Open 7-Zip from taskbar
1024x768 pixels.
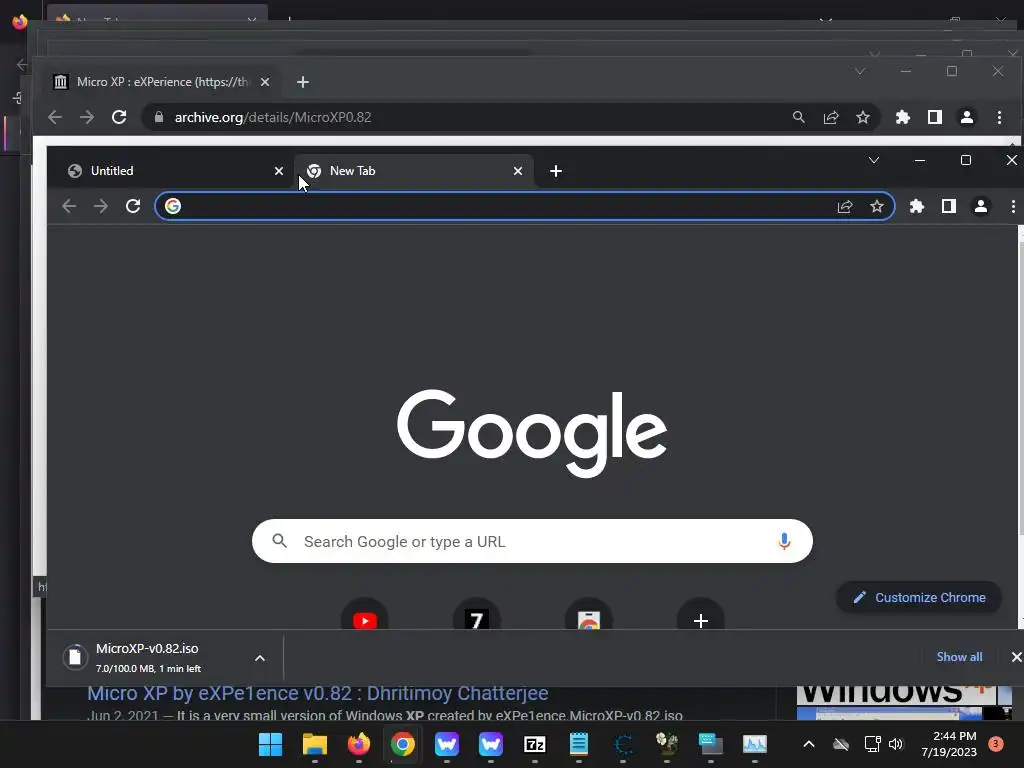click(535, 744)
